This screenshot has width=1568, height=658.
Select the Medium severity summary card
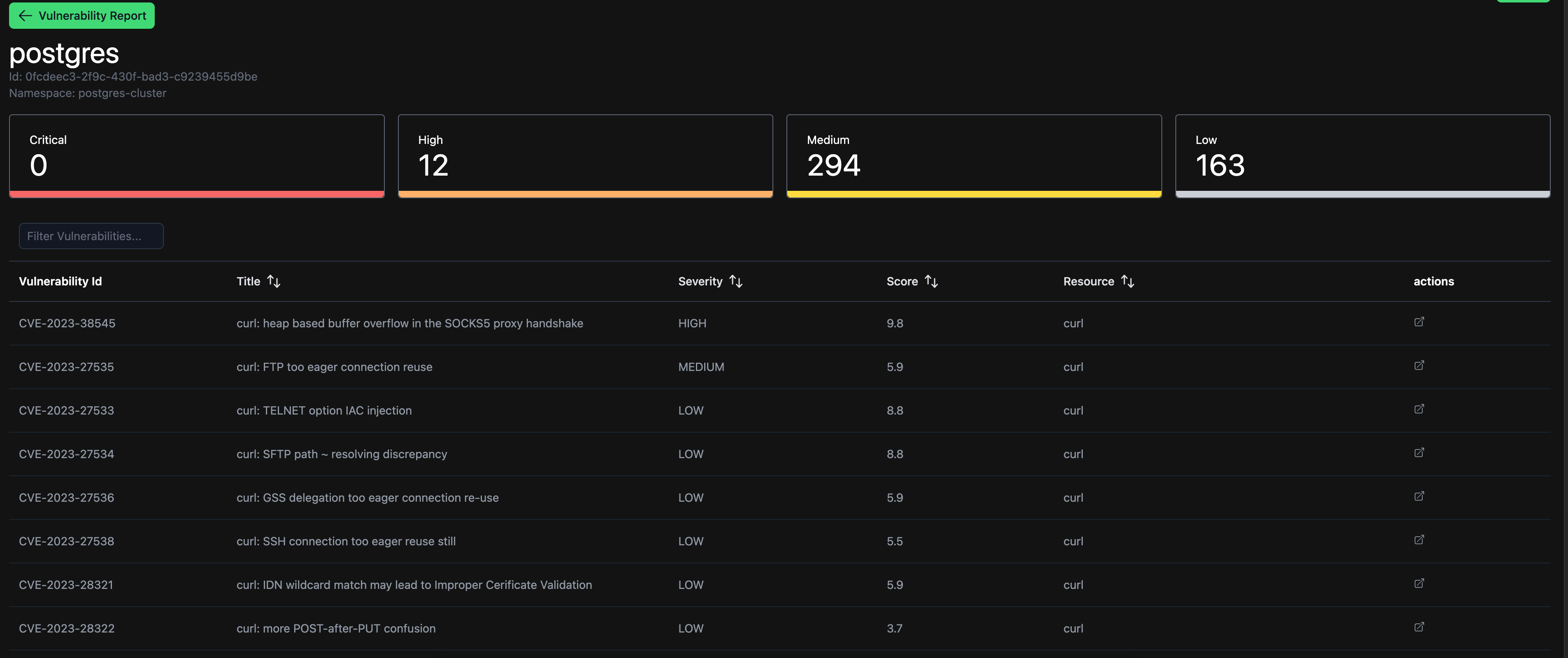point(973,156)
